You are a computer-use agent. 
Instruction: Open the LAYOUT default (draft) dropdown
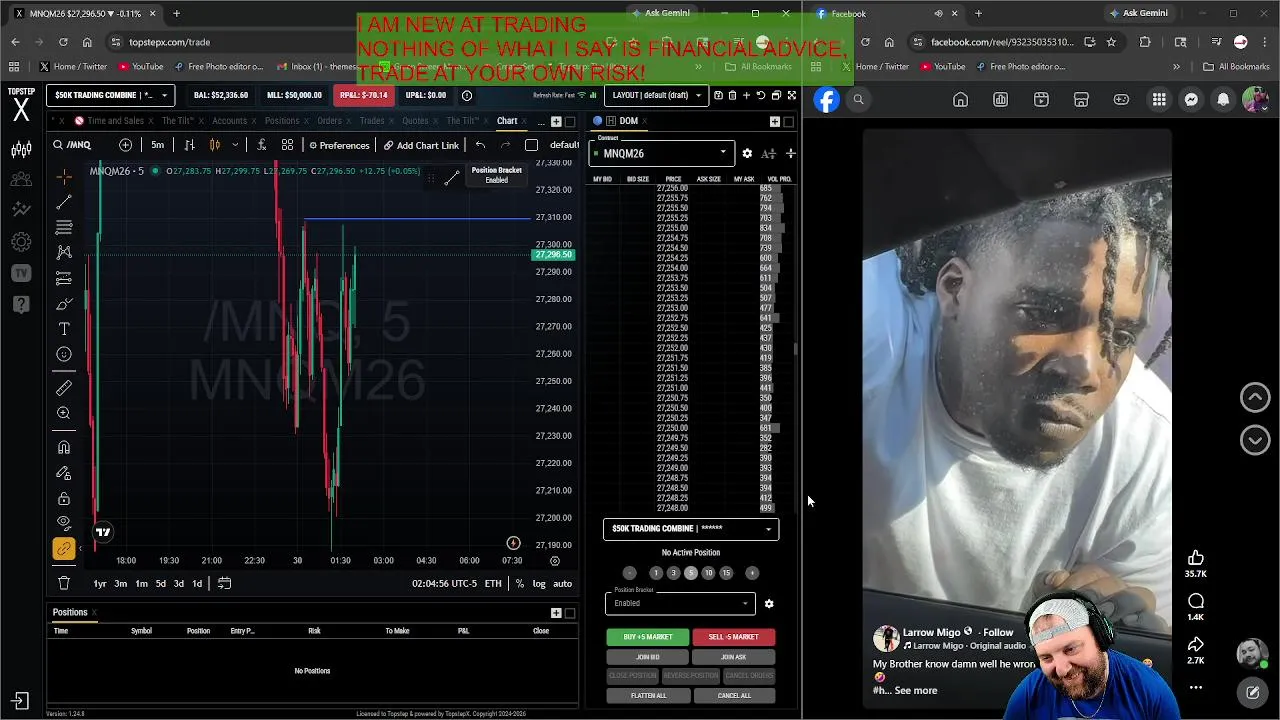coord(655,95)
